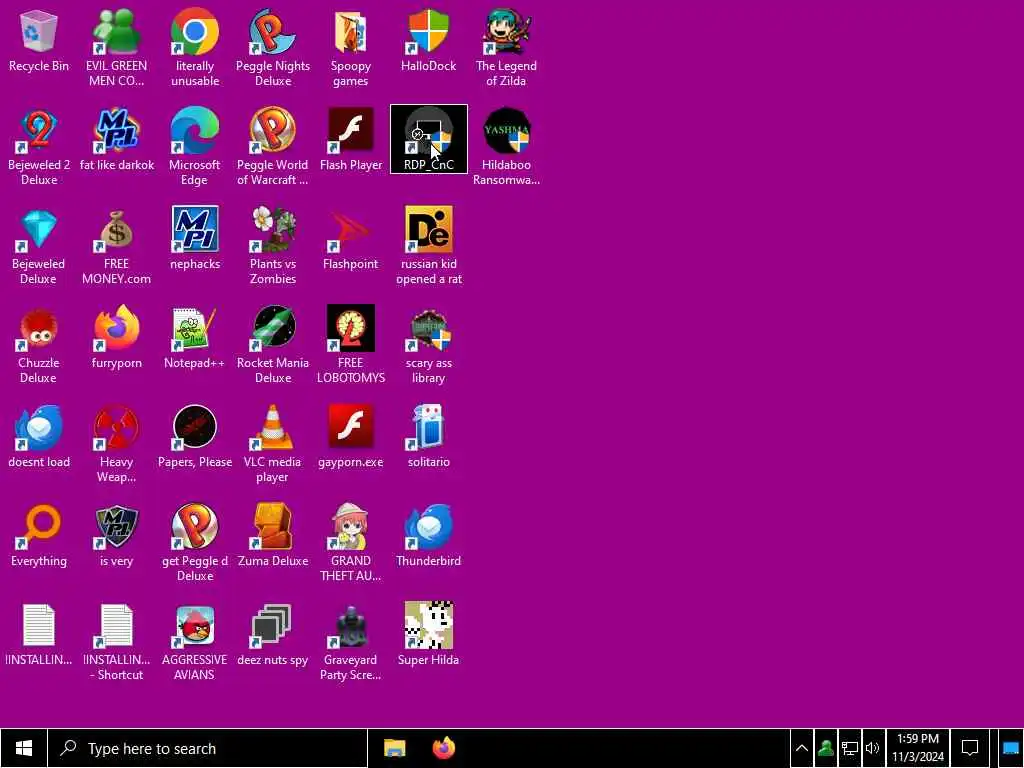Select the IINSTALLIN... text file
The image size is (1024, 768).
[x=39, y=636]
